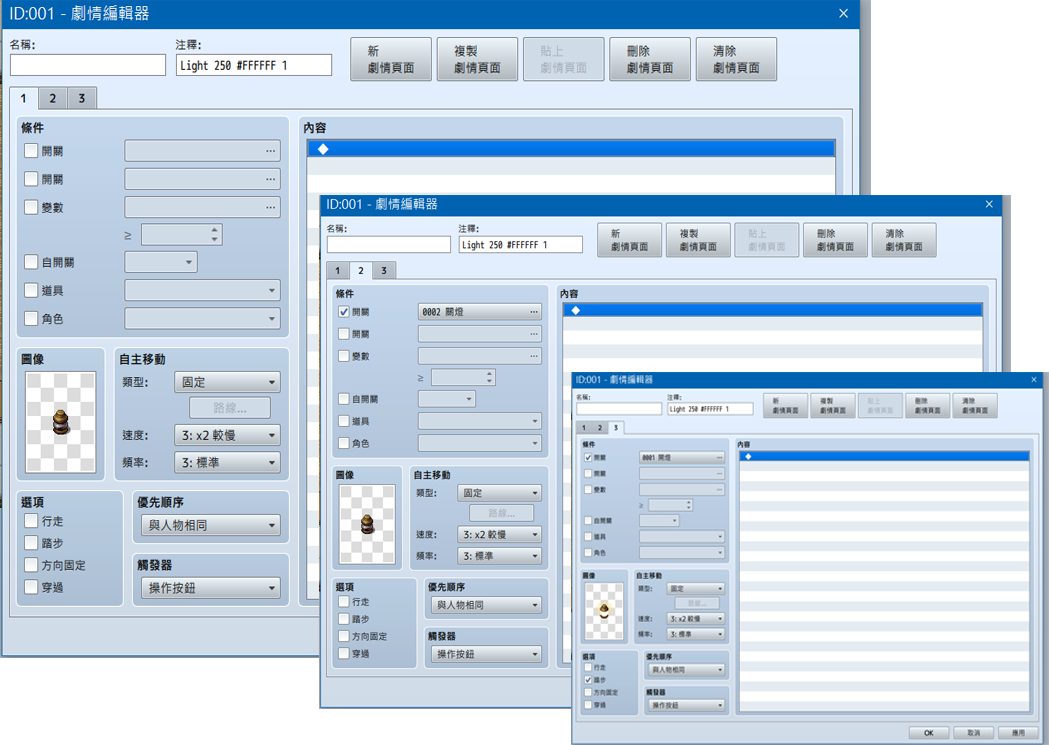Switch to tab 3 in the page 1 window
This screenshot has width=1049, height=745.
pos(82,98)
